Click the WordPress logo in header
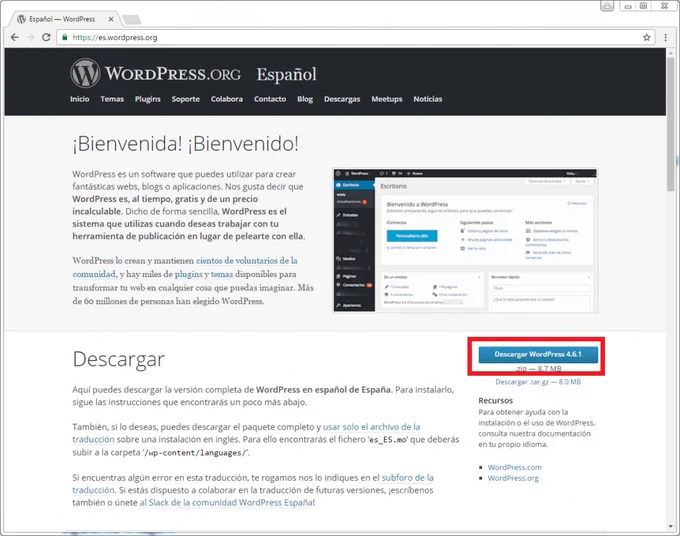 click(x=85, y=73)
